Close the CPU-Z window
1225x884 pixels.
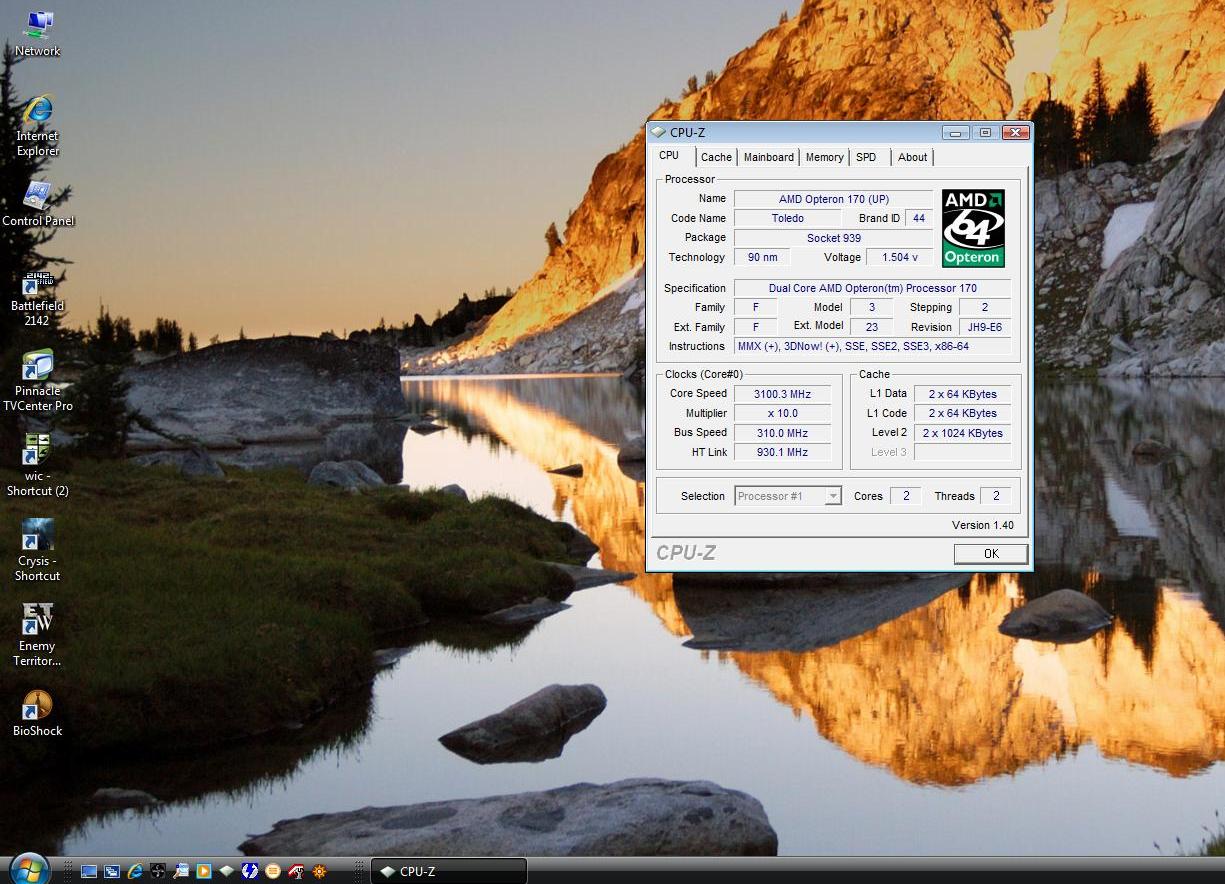pyautogui.click(x=1015, y=132)
